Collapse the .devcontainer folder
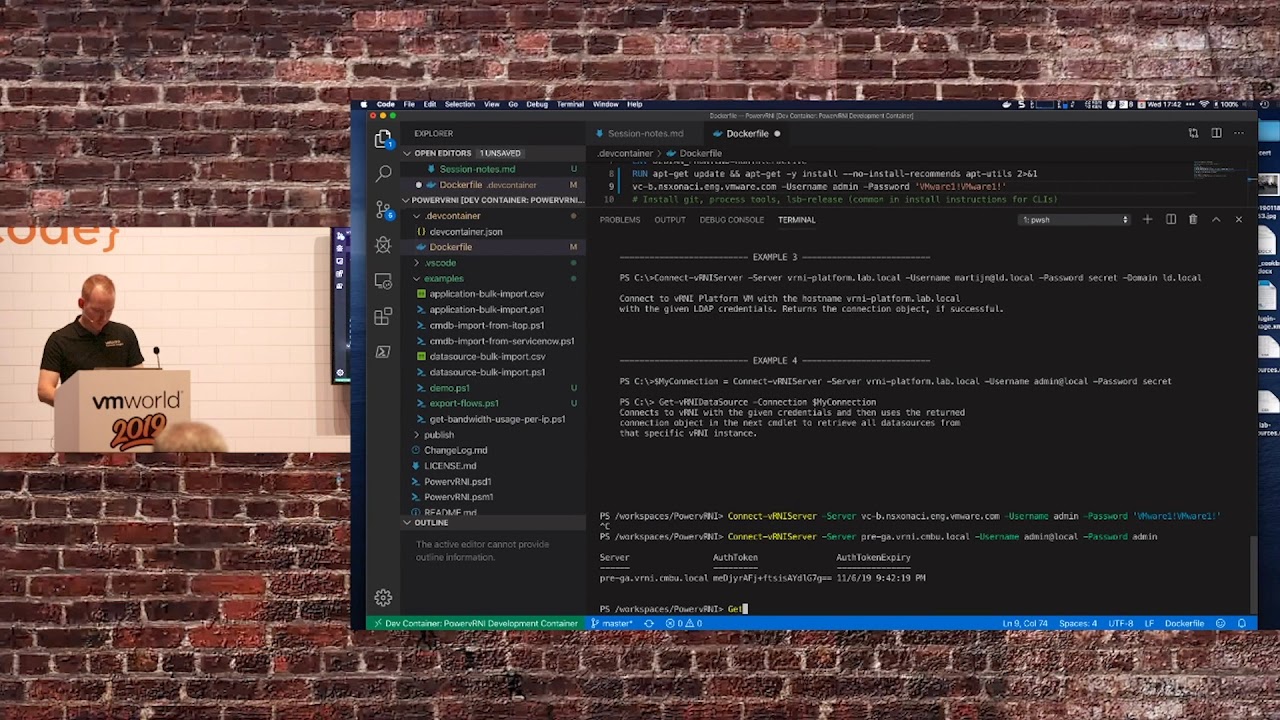This screenshot has width=1280, height=720. (x=452, y=215)
